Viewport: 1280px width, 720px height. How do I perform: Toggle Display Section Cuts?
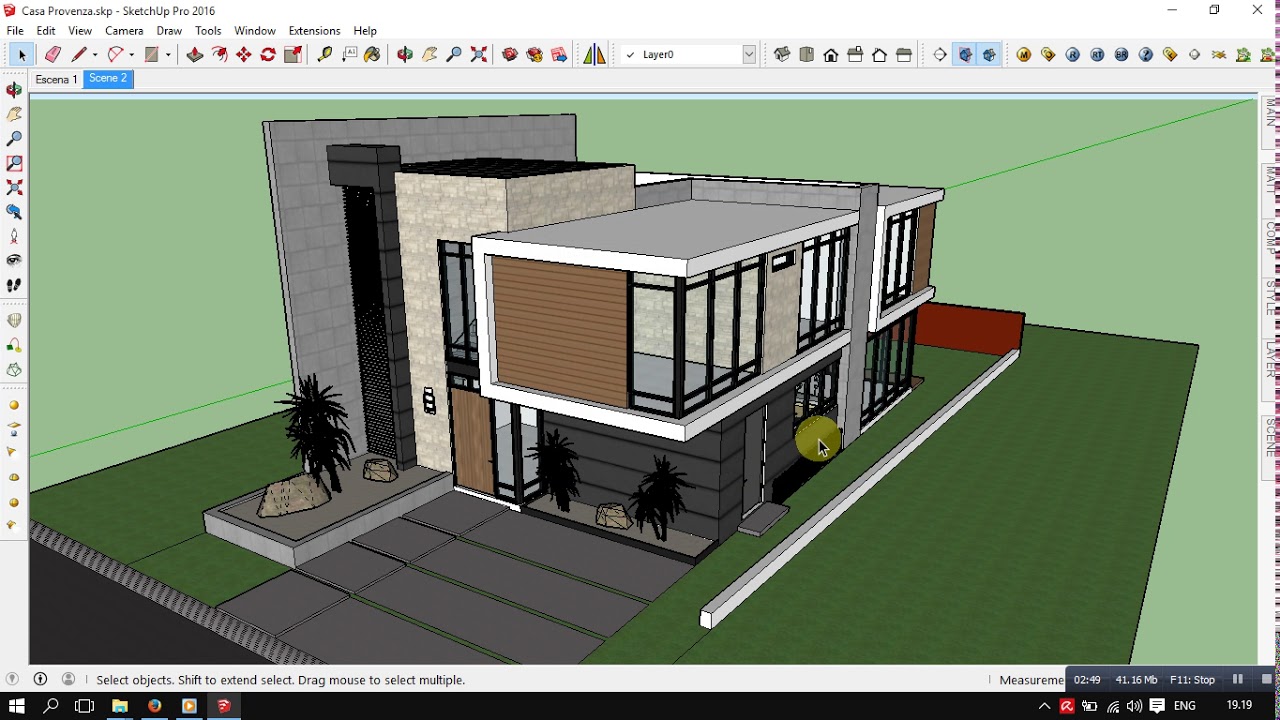(989, 55)
